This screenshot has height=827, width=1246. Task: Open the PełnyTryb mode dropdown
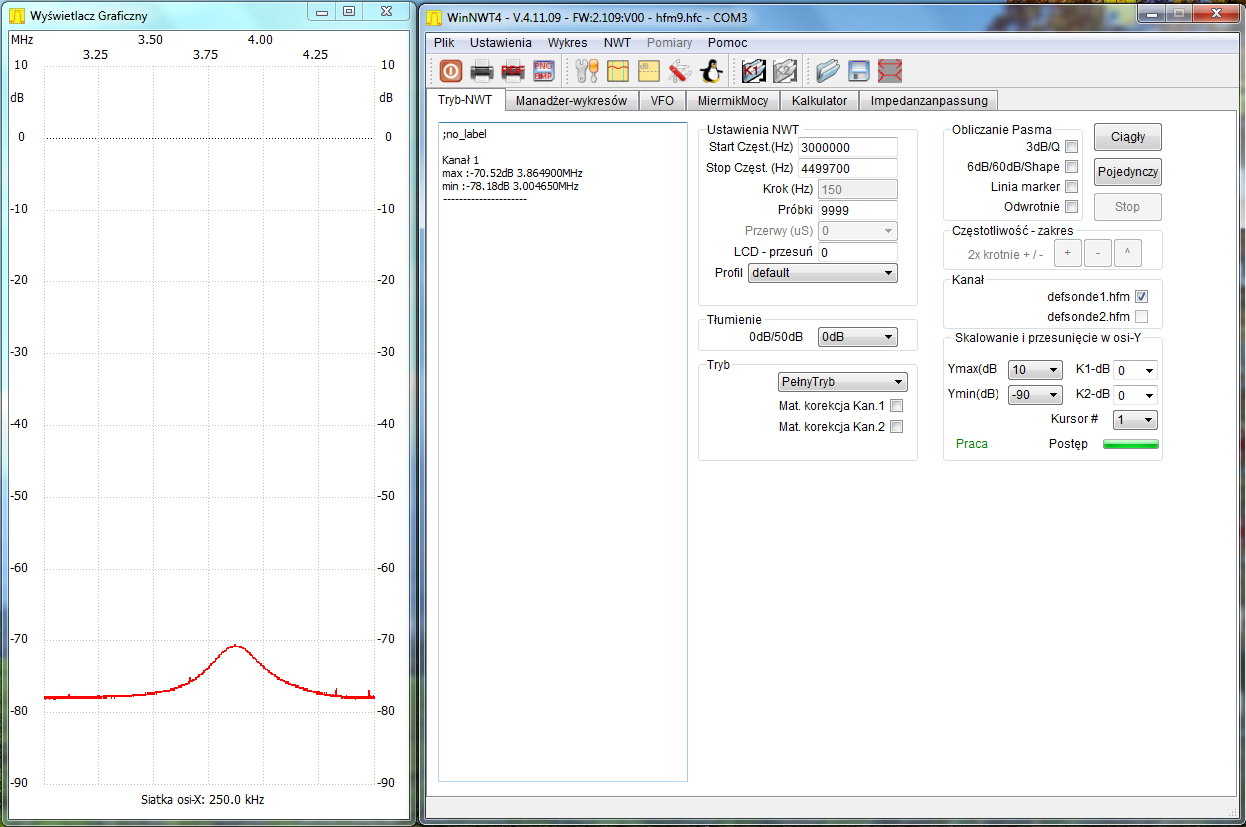tap(842, 382)
